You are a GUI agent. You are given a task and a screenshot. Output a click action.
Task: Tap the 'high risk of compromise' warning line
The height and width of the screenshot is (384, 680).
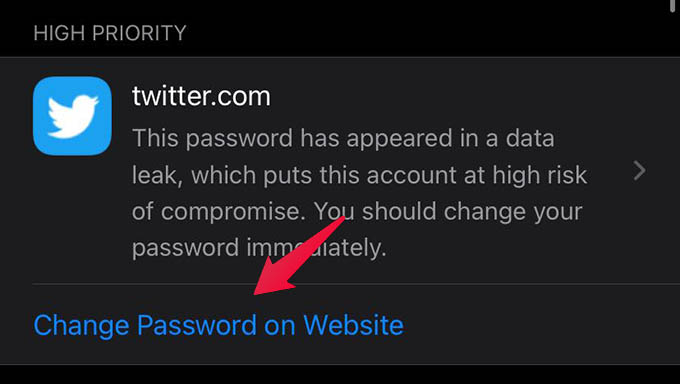(360, 175)
